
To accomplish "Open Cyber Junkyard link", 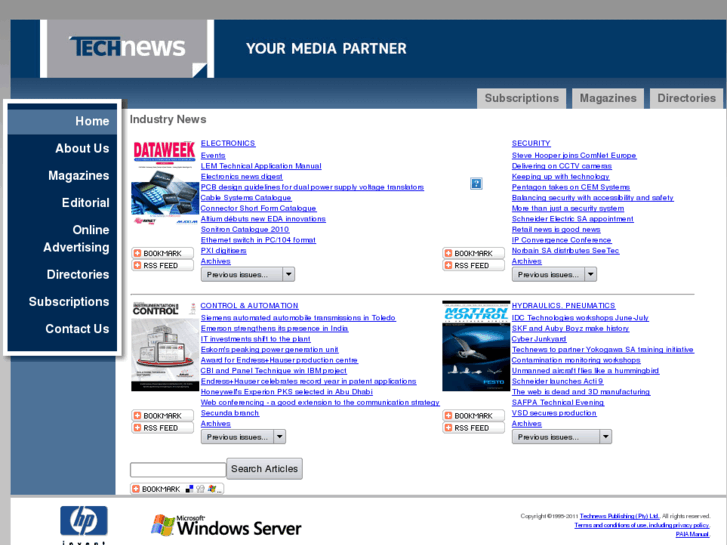I will tap(539, 339).
